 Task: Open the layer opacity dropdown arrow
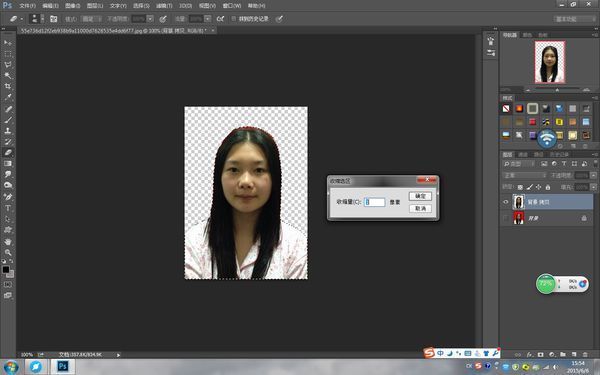(593, 175)
